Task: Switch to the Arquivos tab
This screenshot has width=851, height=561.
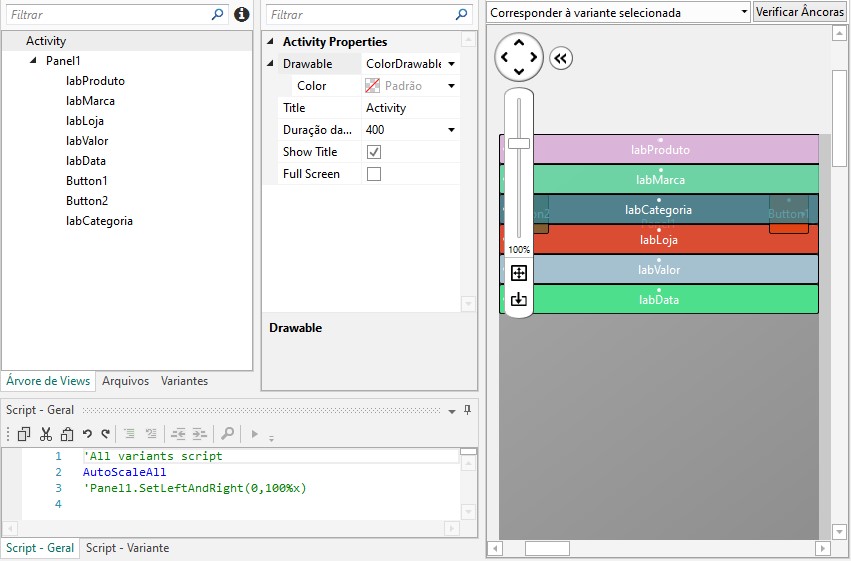Action: tap(125, 381)
